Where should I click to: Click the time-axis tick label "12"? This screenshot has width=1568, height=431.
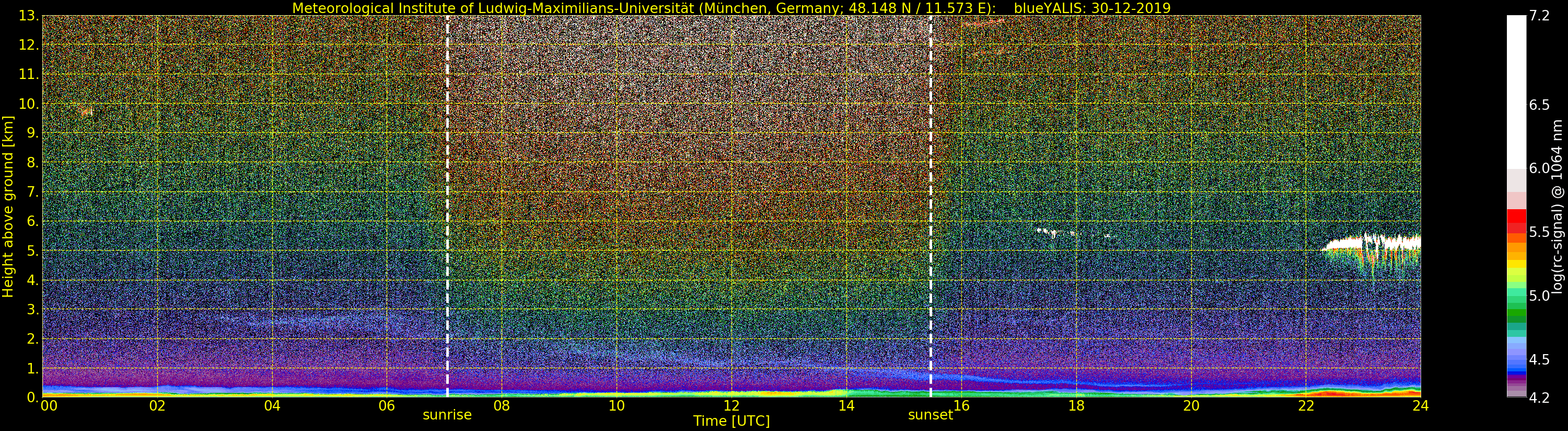pyautogui.click(x=731, y=405)
